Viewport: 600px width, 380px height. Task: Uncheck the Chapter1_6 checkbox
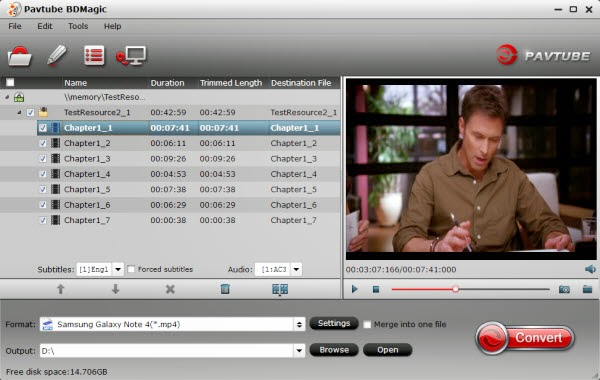click(43, 205)
